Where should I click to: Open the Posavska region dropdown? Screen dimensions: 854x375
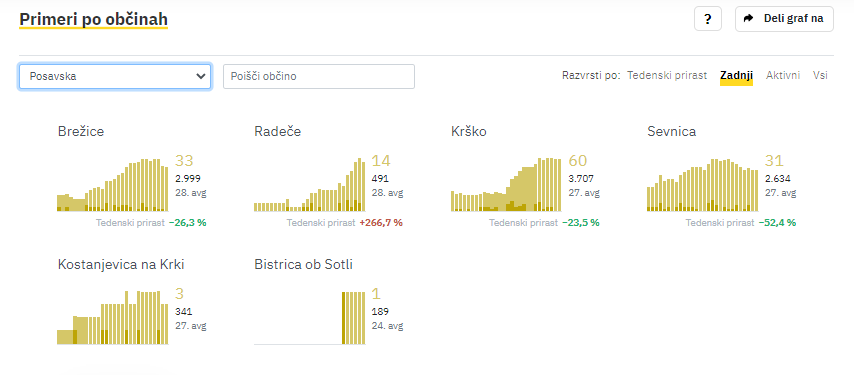click(x=115, y=76)
